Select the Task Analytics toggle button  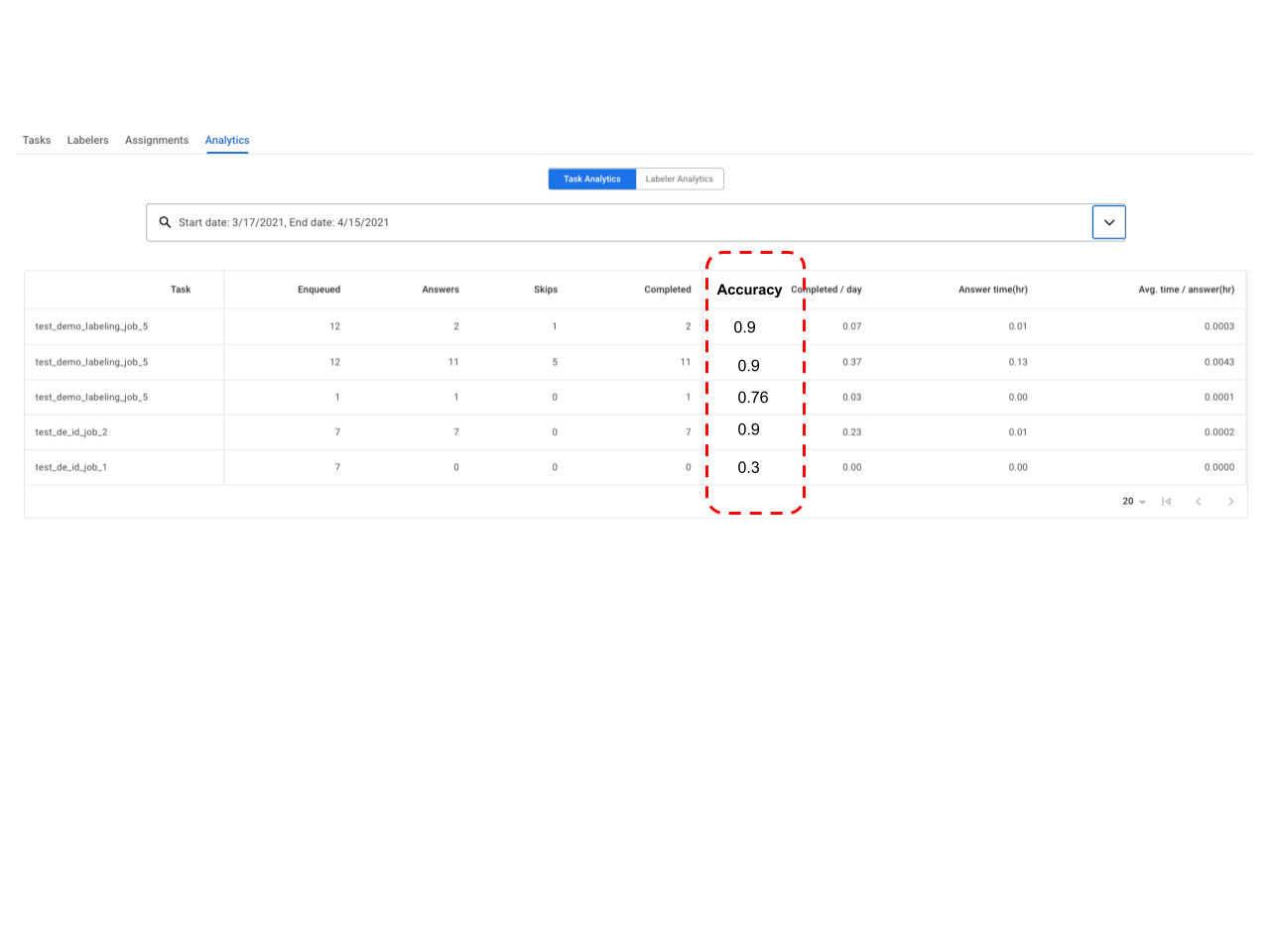592,178
